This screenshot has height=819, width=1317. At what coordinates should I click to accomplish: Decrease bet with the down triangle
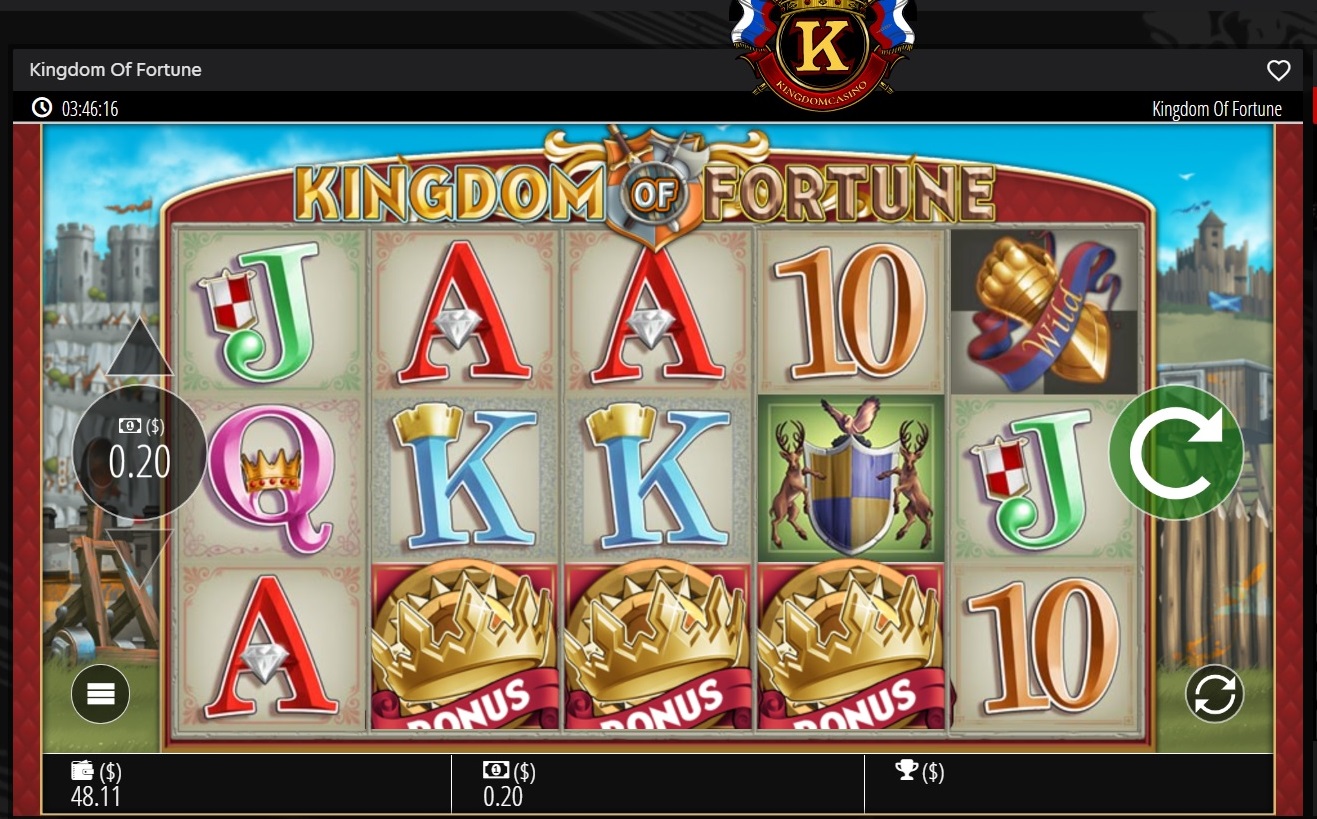pyautogui.click(x=140, y=557)
